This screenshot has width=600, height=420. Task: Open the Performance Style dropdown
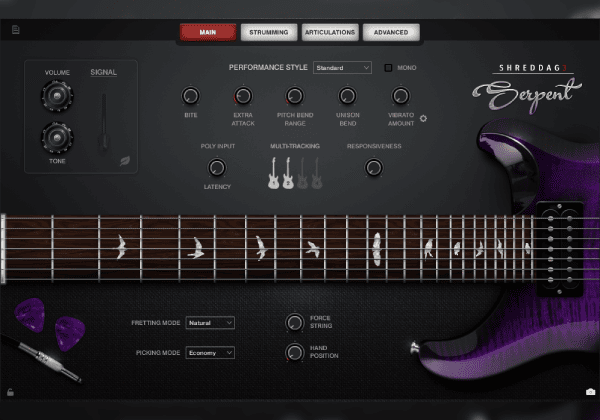341,68
